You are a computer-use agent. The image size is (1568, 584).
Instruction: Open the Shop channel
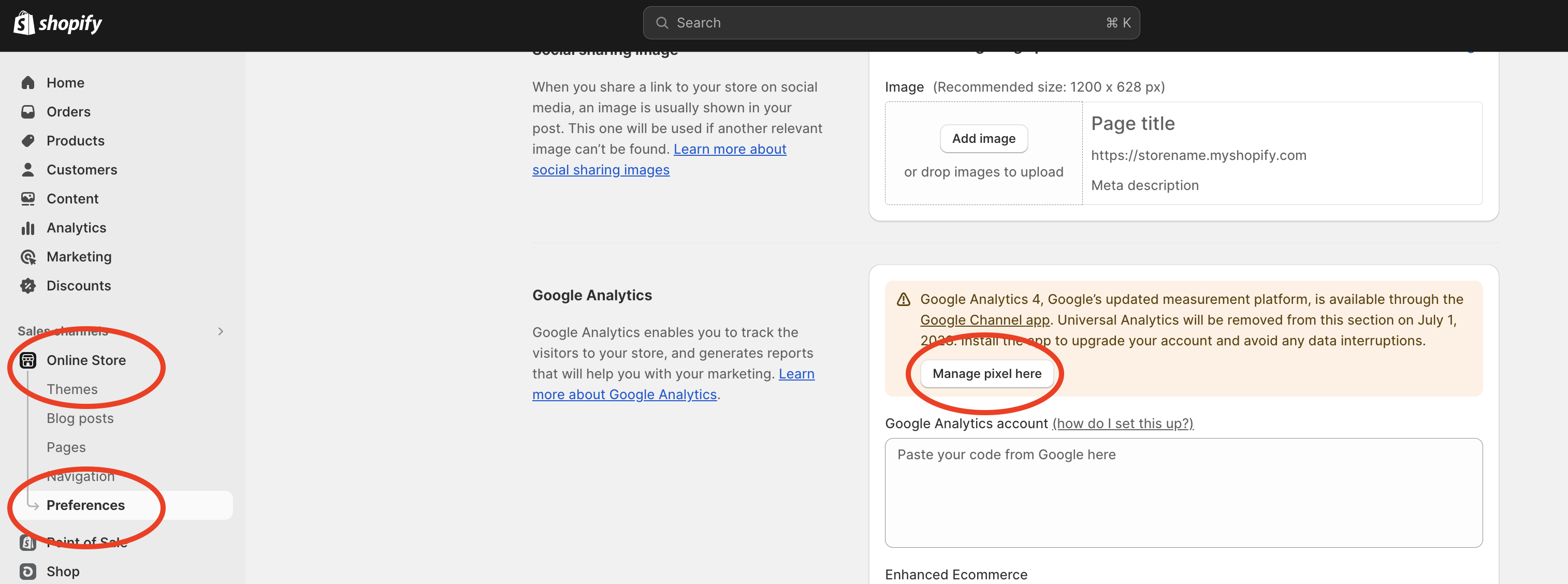pos(63,571)
